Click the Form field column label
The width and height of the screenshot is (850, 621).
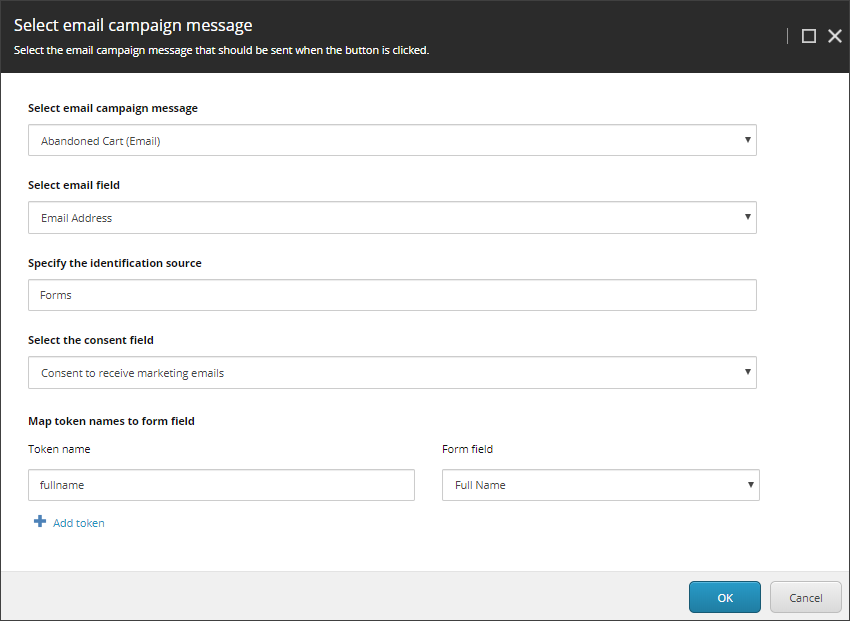pyautogui.click(x=467, y=449)
